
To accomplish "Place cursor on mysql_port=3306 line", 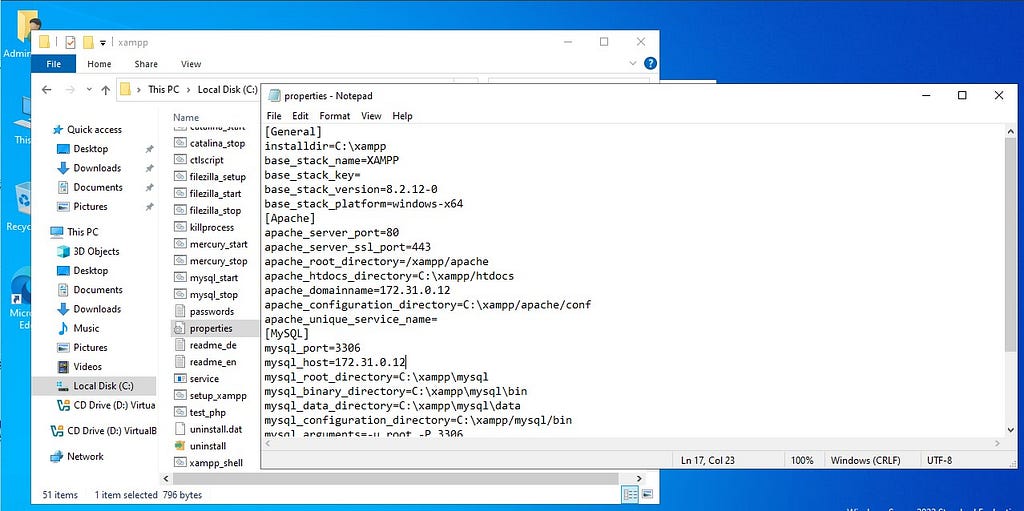I will click(x=312, y=348).
